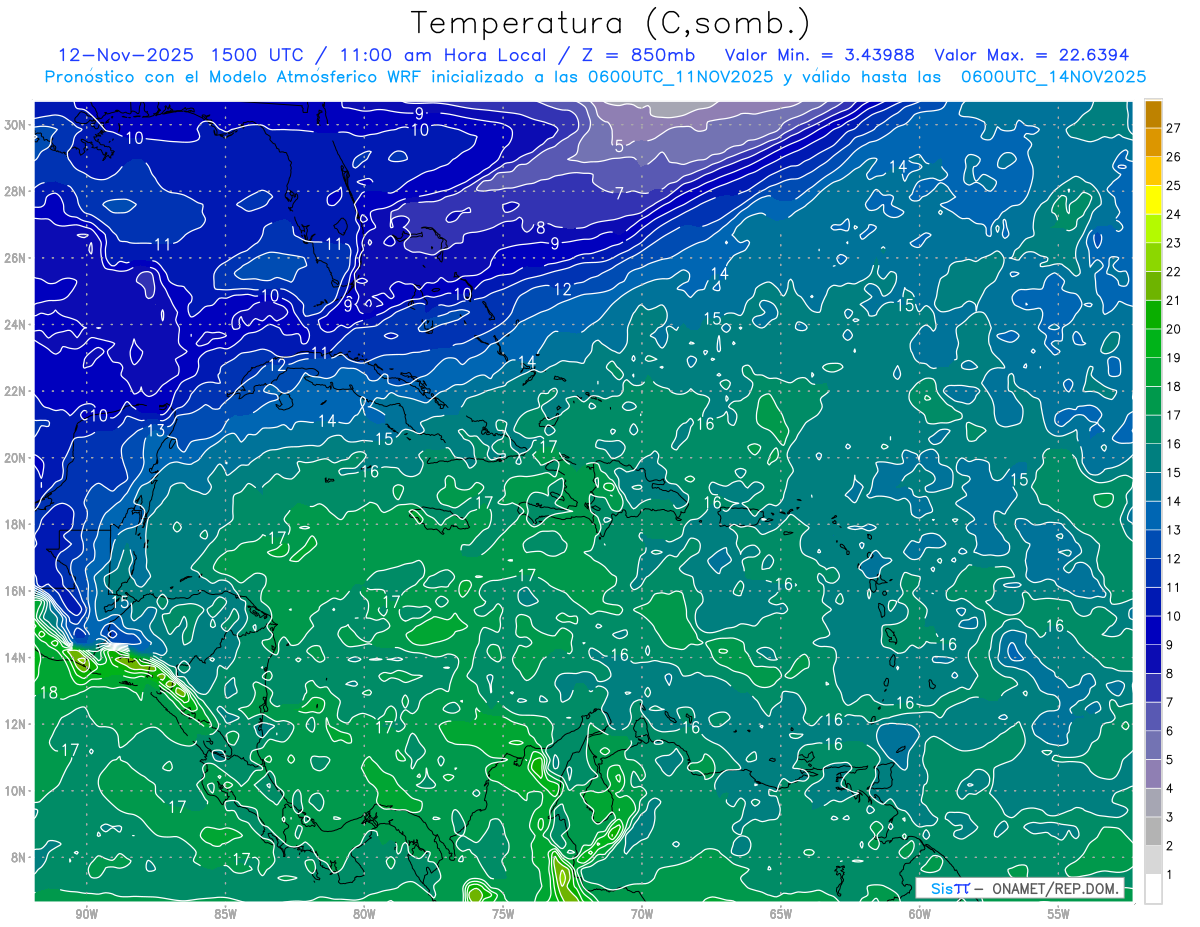Image resolution: width=1200 pixels, height=927 pixels.
Task: Click the 'Temperatura (C,somb.)' chart title
Action: click(611, 23)
